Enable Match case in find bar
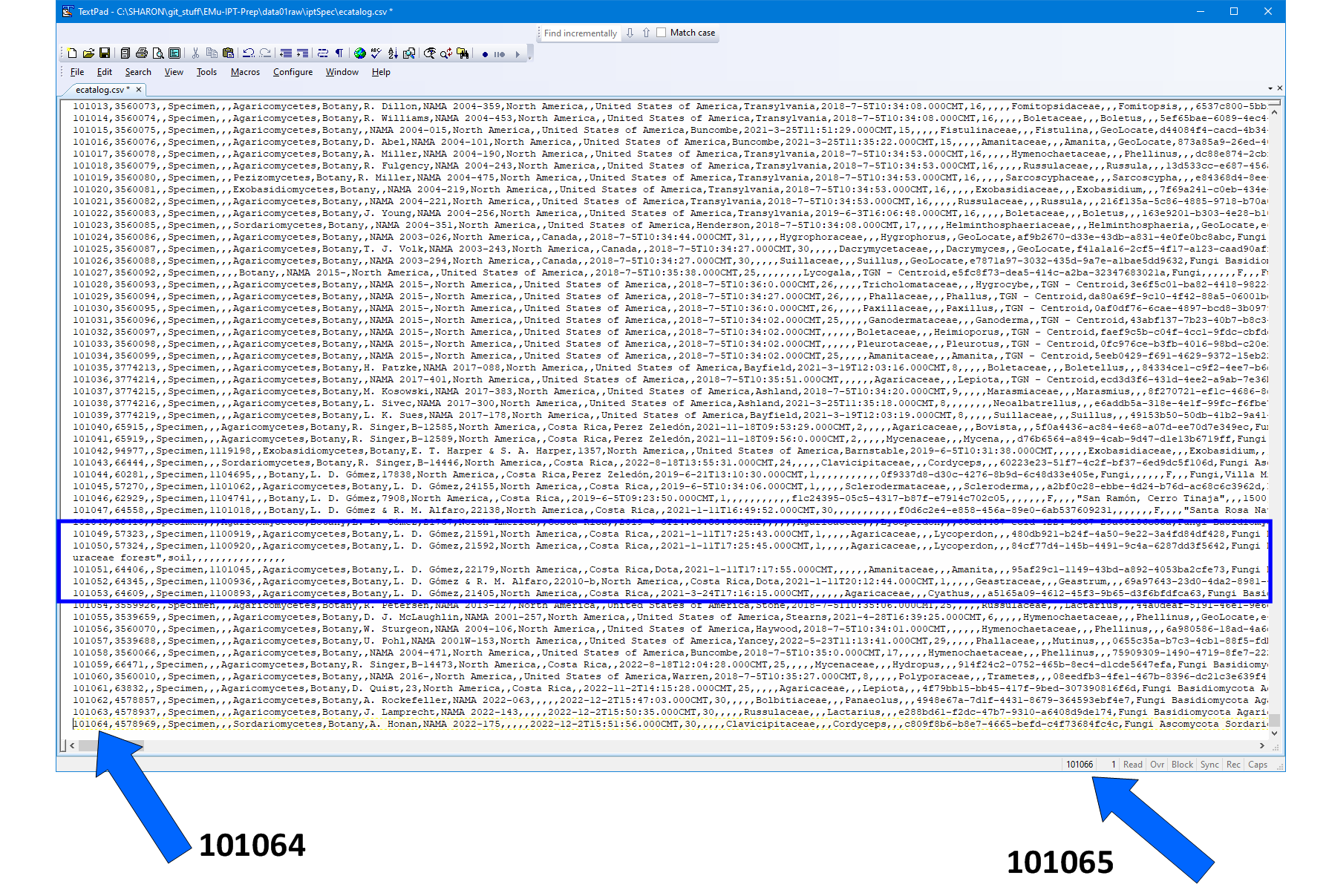Viewport: 1329px width, 896px height. [661, 33]
